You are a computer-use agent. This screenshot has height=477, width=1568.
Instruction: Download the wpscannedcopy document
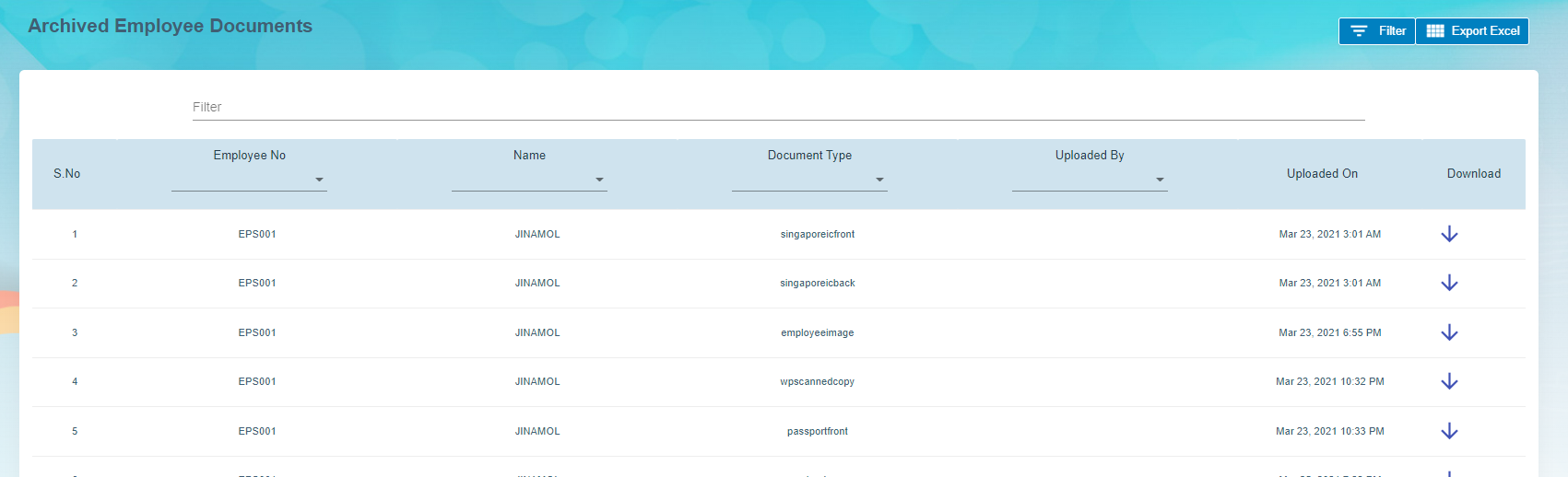coord(1449,381)
